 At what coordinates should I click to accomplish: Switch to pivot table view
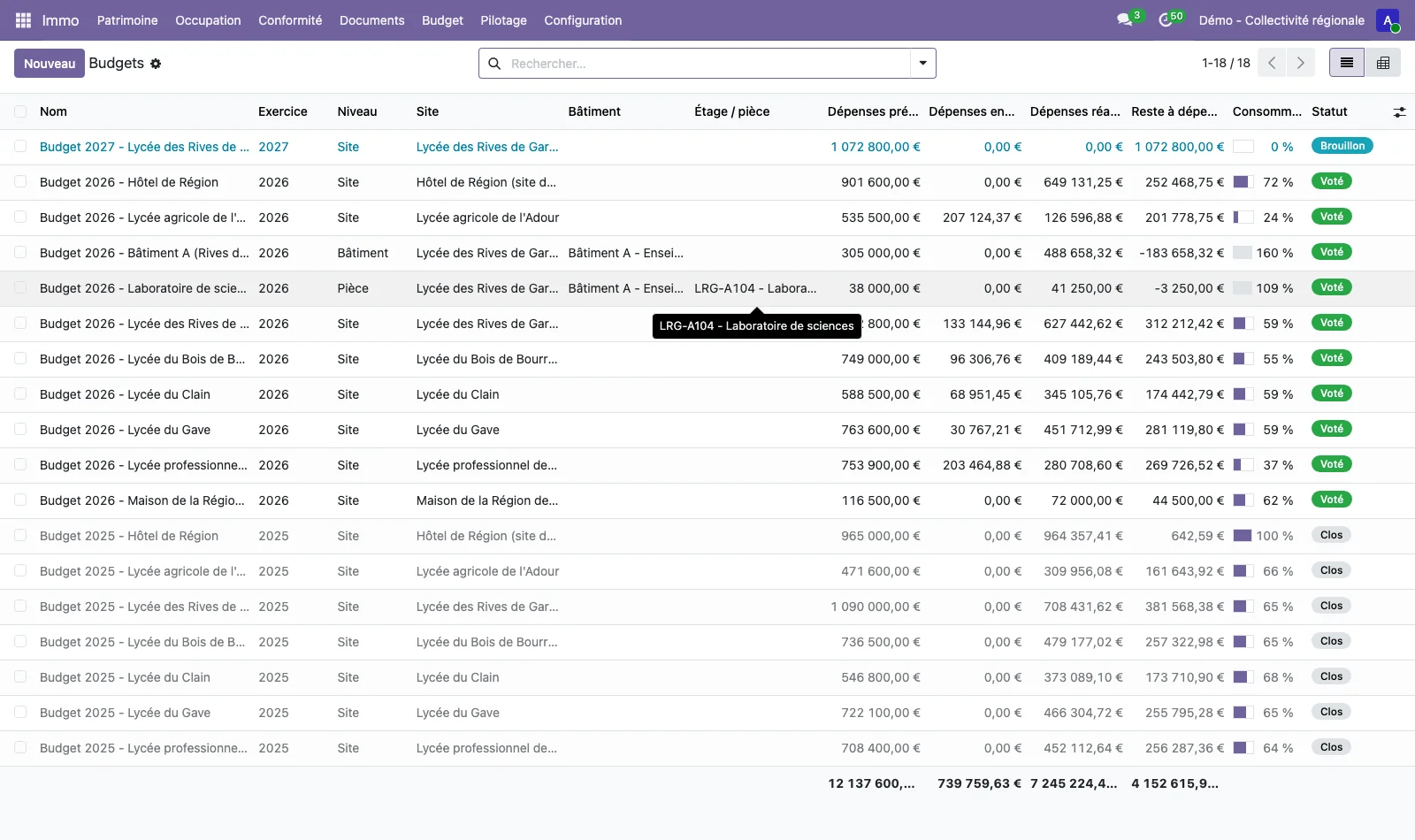pyautogui.click(x=1383, y=63)
